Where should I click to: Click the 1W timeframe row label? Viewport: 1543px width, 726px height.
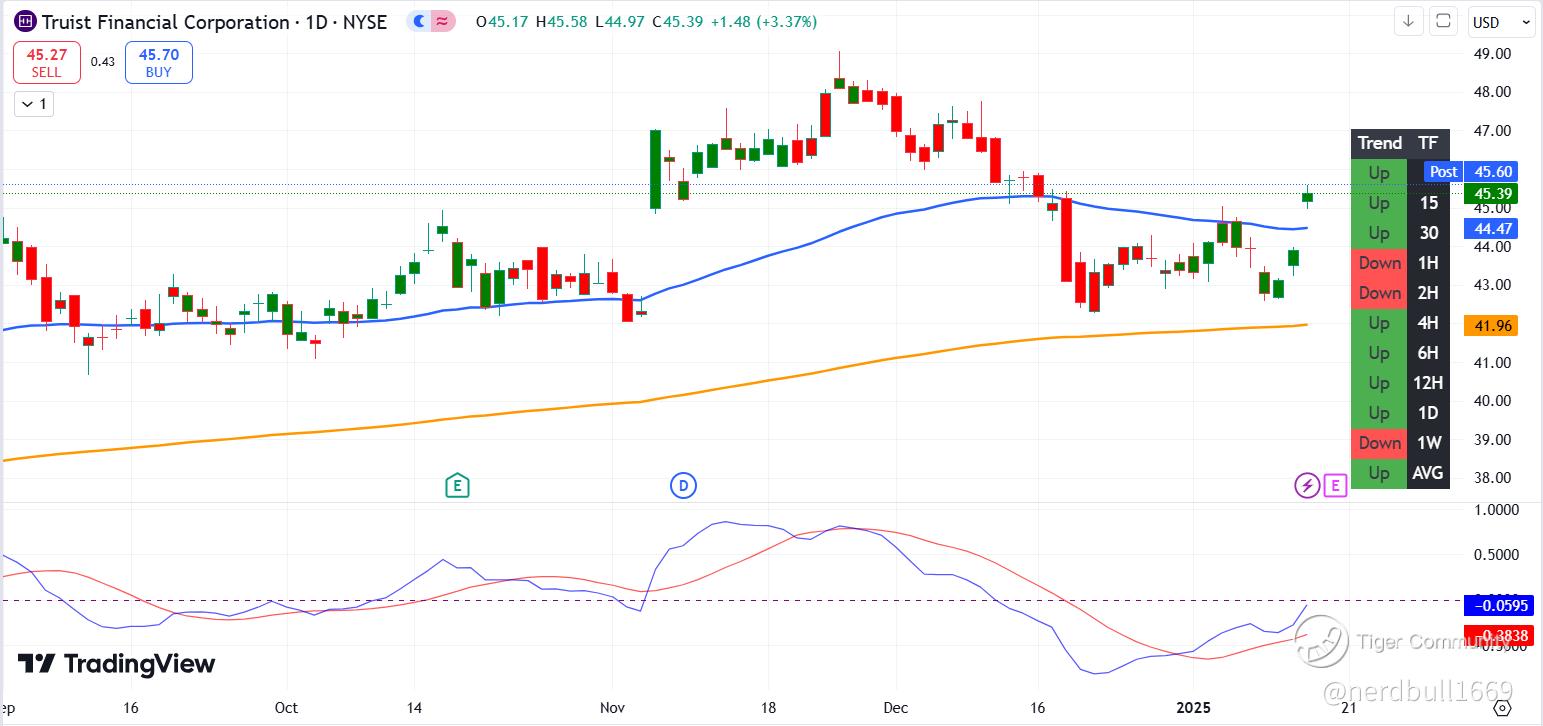pos(1429,443)
